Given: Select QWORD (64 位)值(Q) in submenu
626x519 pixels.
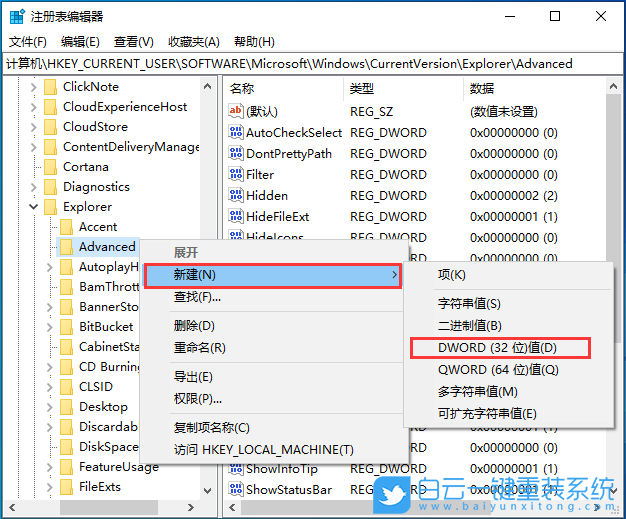Looking at the screenshot, I should (509, 370).
